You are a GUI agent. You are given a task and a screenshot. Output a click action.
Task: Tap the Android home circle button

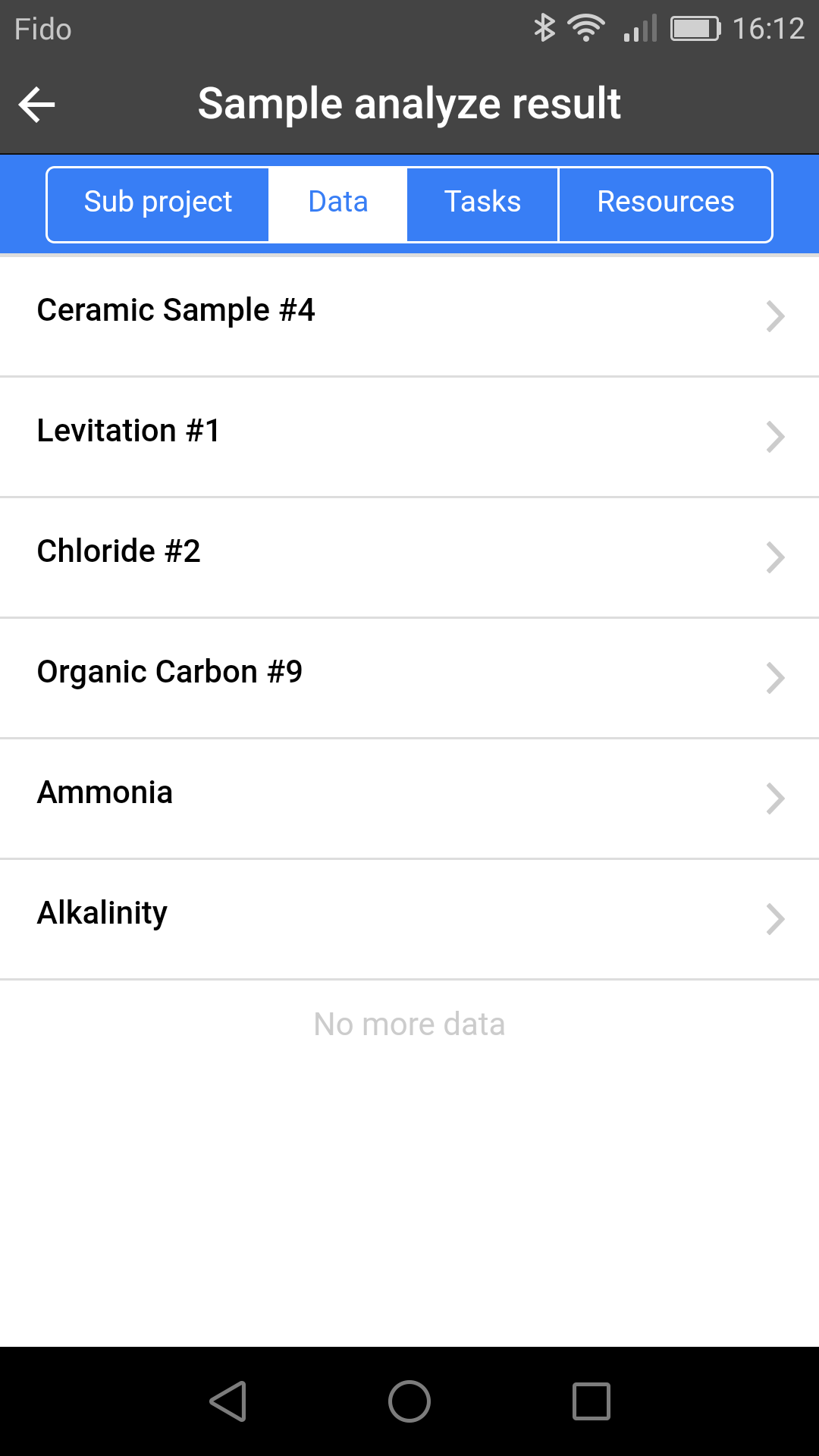click(x=409, y=1401)
